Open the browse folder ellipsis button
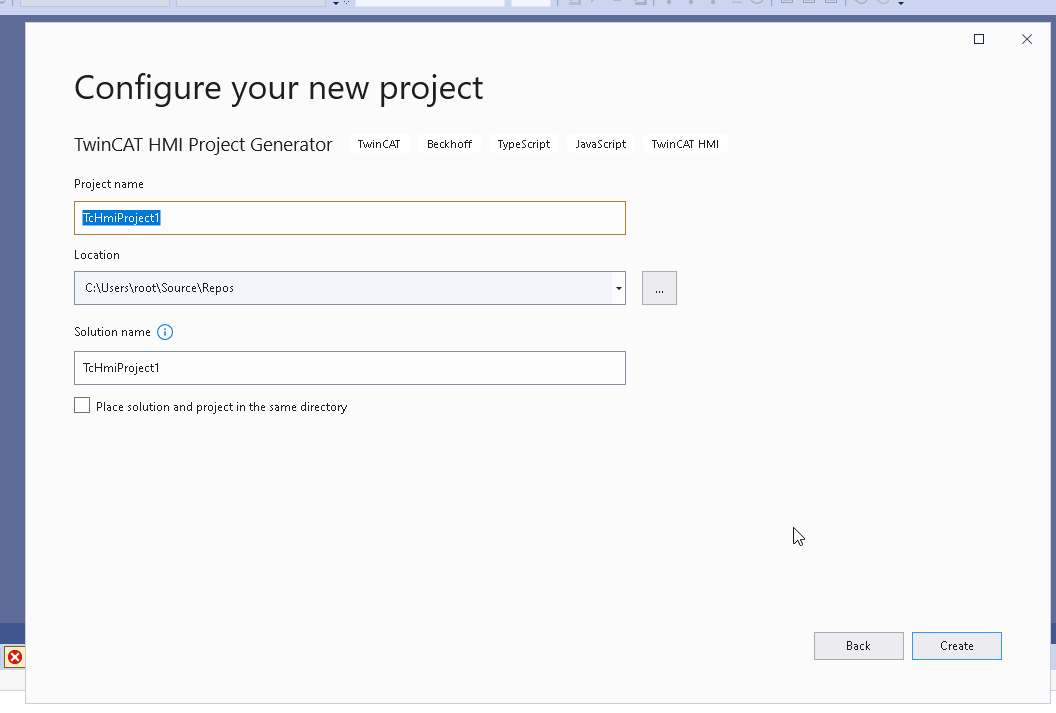 click(659, 288)
